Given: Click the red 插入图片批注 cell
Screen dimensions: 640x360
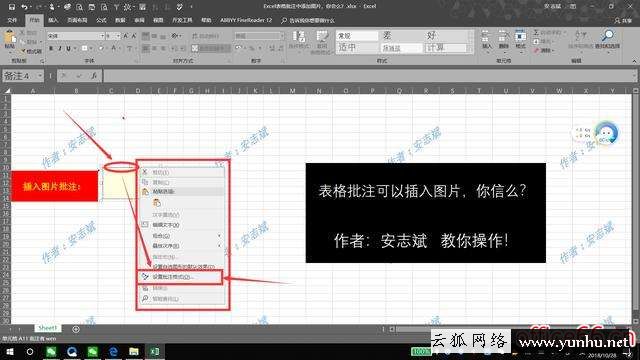Looking at the screenshot, I should 54,186.
